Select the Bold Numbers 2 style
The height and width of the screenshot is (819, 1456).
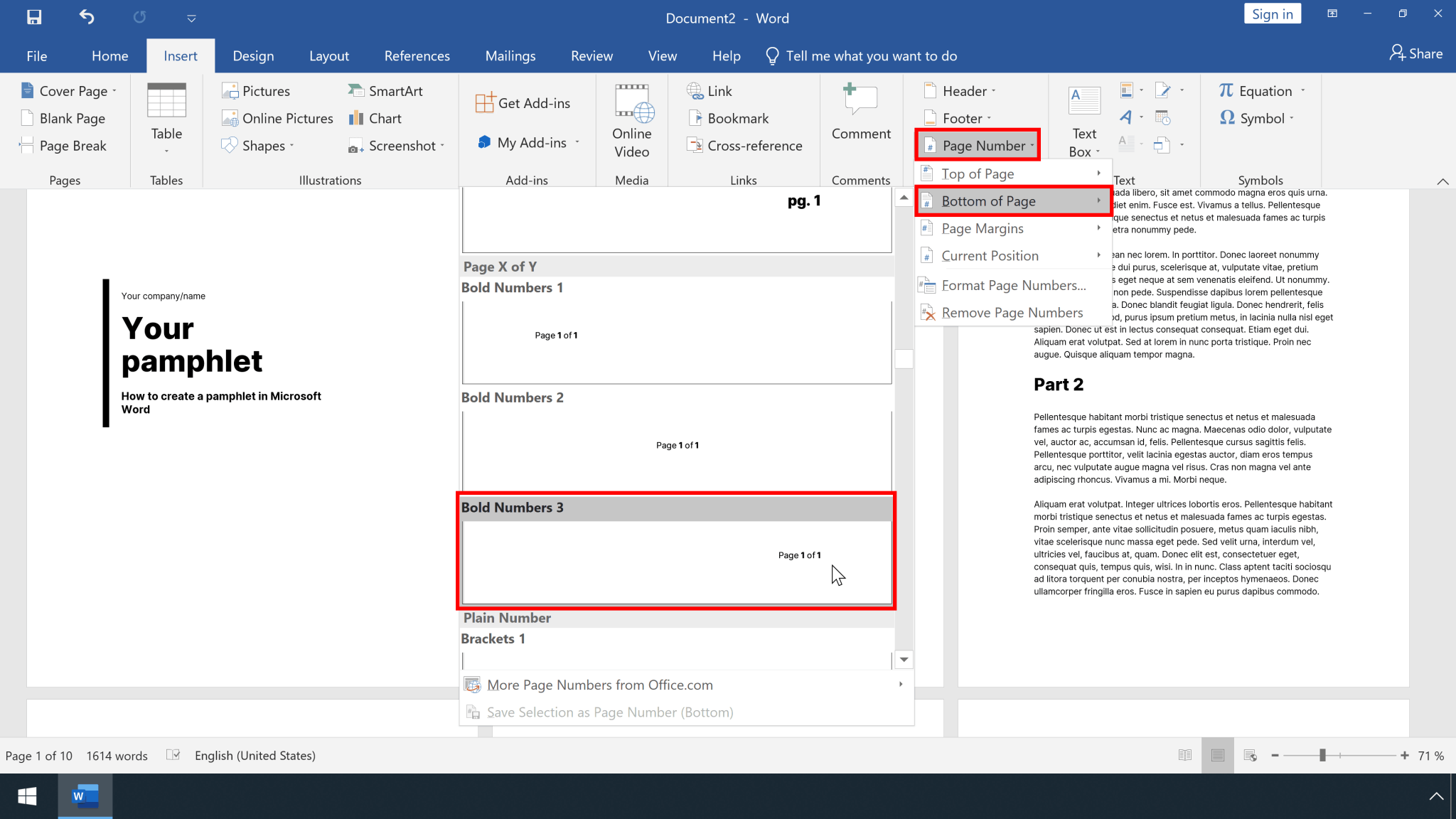pos(676,445)
